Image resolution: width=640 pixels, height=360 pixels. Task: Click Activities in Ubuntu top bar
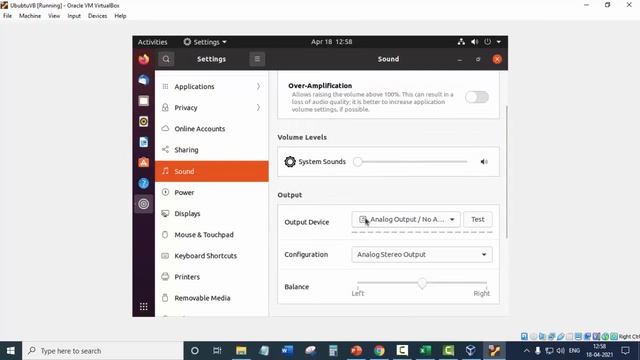click(152, 42)
